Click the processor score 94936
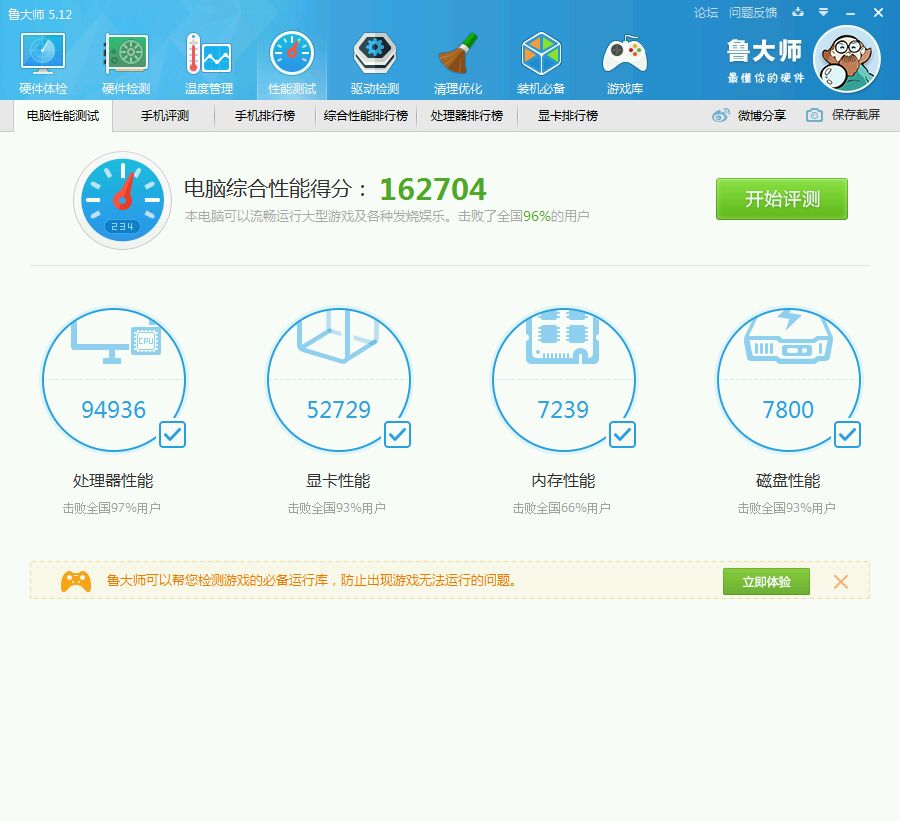This screenshot has width=900, height=821. tap(114, 410)
